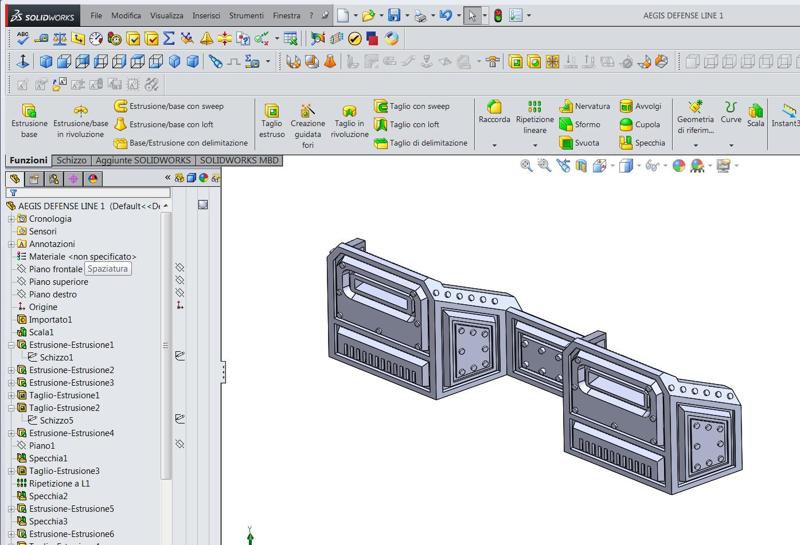The width and height of the screenshot is (800, 545).
Task: Select Specchia1 in the feature tree
Action: click(47, 458)
